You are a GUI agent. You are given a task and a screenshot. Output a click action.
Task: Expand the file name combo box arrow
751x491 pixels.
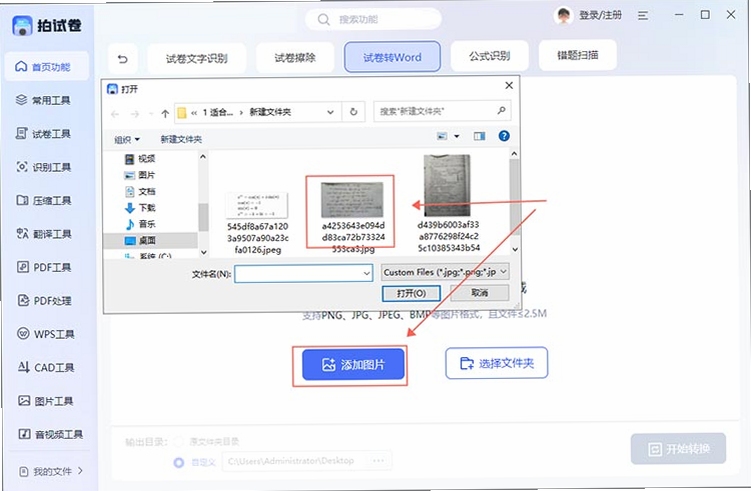[x=366, y=274]
